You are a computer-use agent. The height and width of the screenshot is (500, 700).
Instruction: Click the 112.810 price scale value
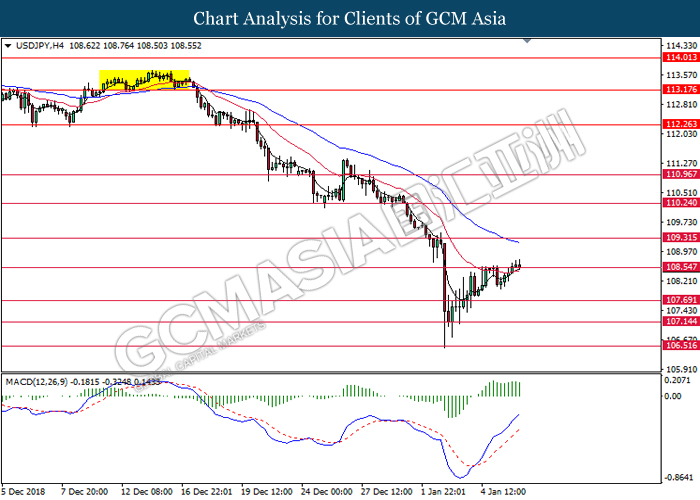pos(681,104)
